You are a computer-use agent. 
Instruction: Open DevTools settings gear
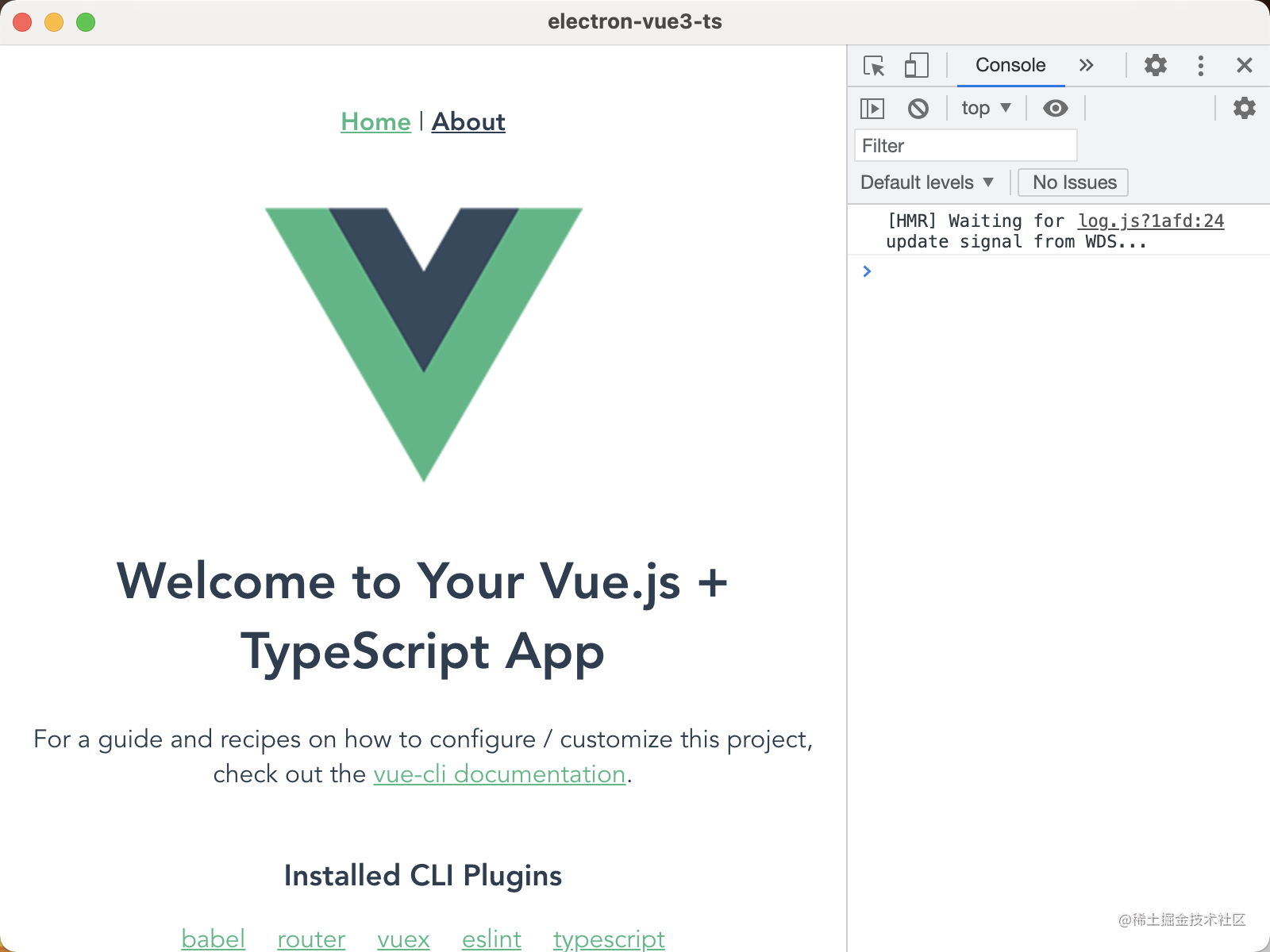coord(1155,66)
